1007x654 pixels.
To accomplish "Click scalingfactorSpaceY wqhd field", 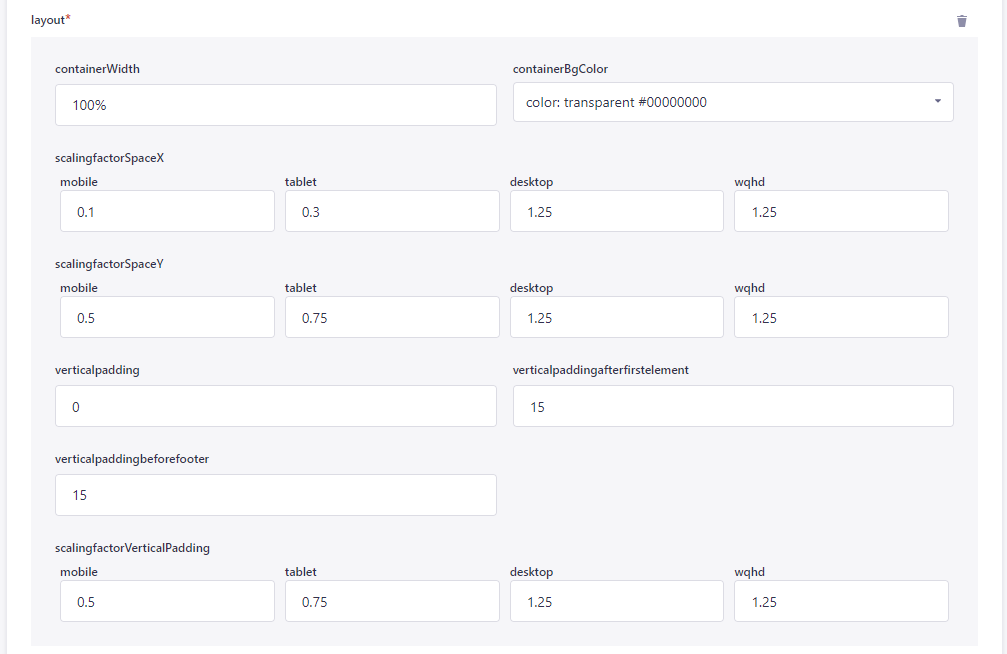I will pyautogui.click(x=840, y=318).
